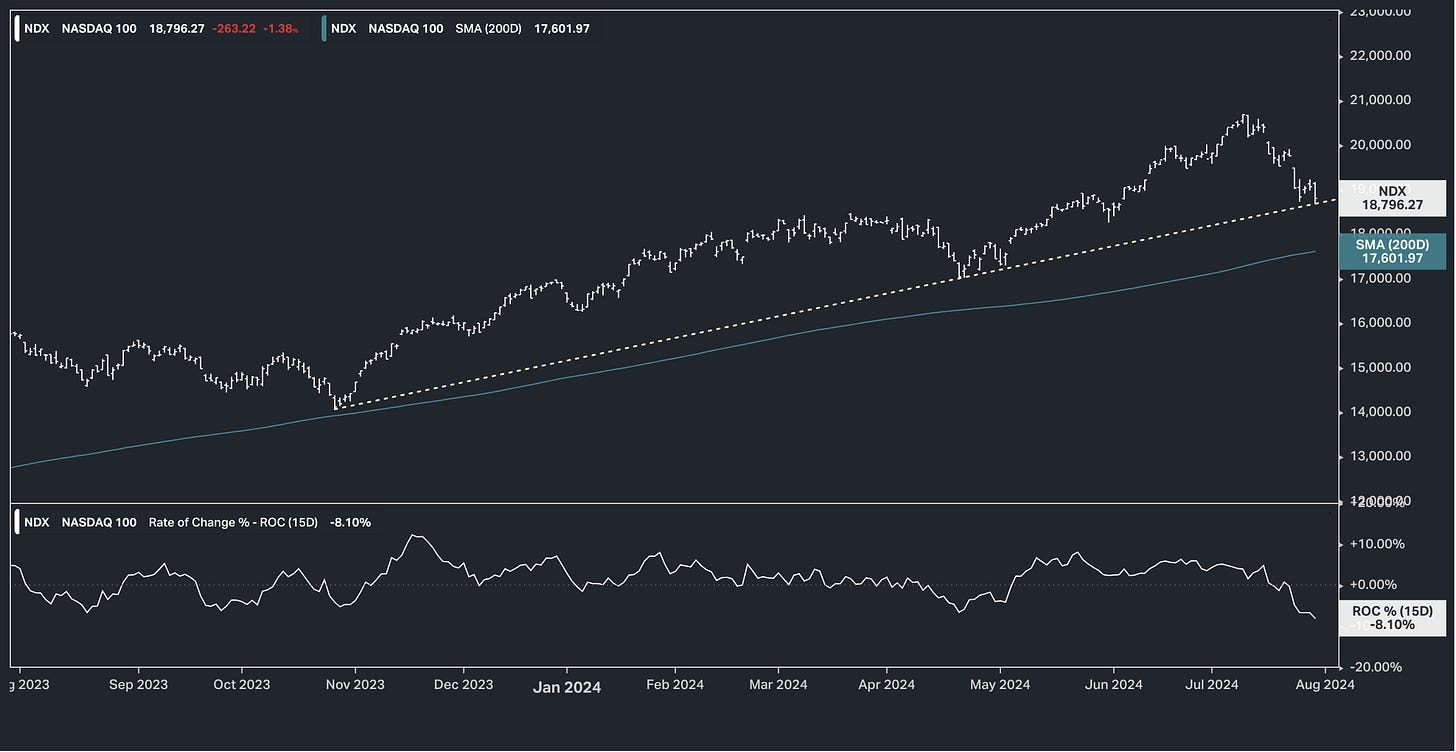Viewport: 1456px width, 752px height.
Task: Select the ROC % (15D) value tag on the axis
Action: 1391,618
